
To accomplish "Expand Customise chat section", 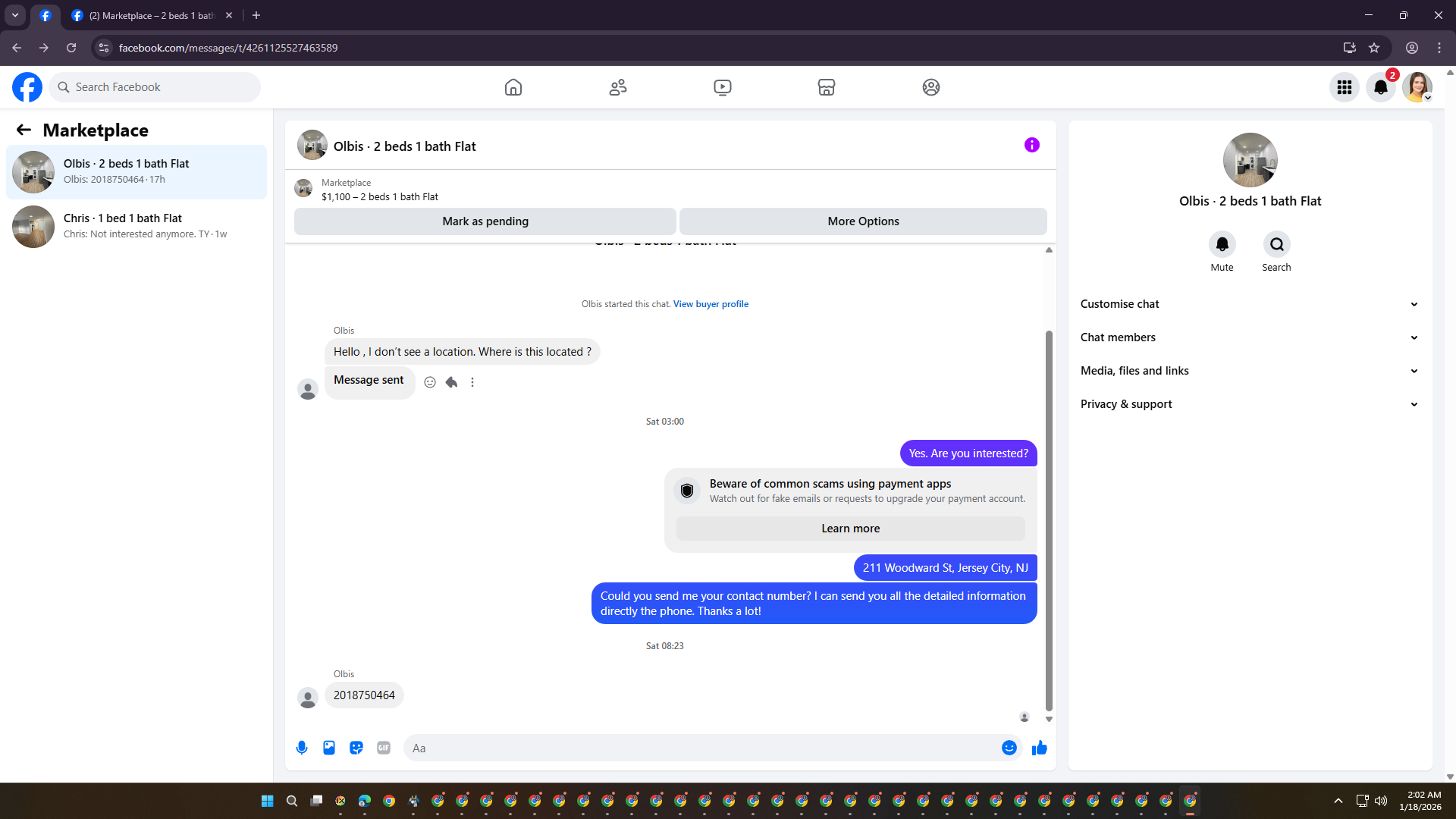I will [1249, 304].
